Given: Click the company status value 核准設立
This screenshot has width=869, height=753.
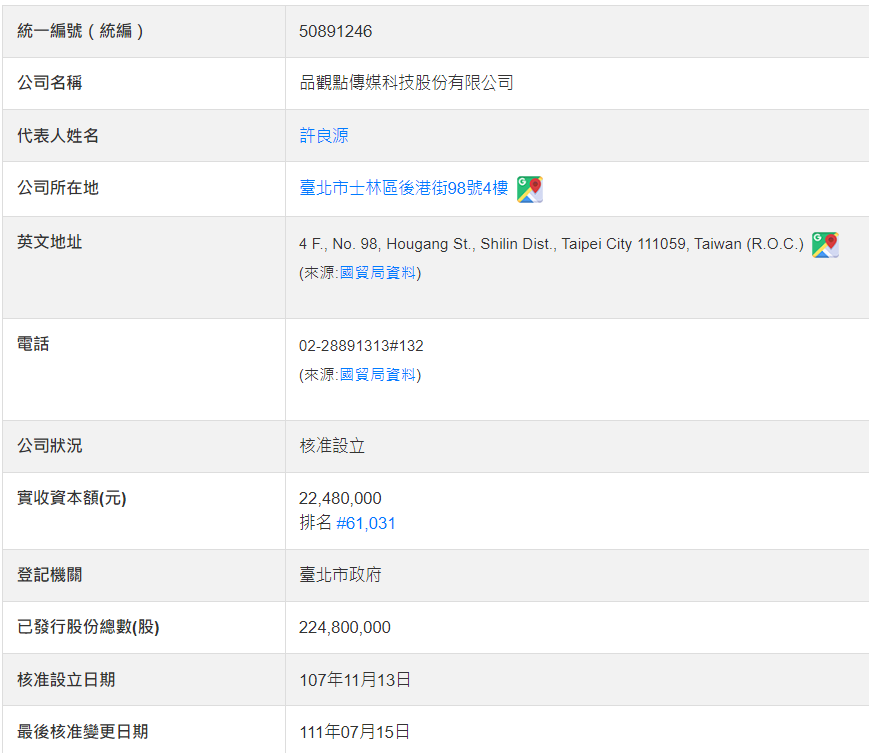Looking at the screenshot, I should pos(332,446).
